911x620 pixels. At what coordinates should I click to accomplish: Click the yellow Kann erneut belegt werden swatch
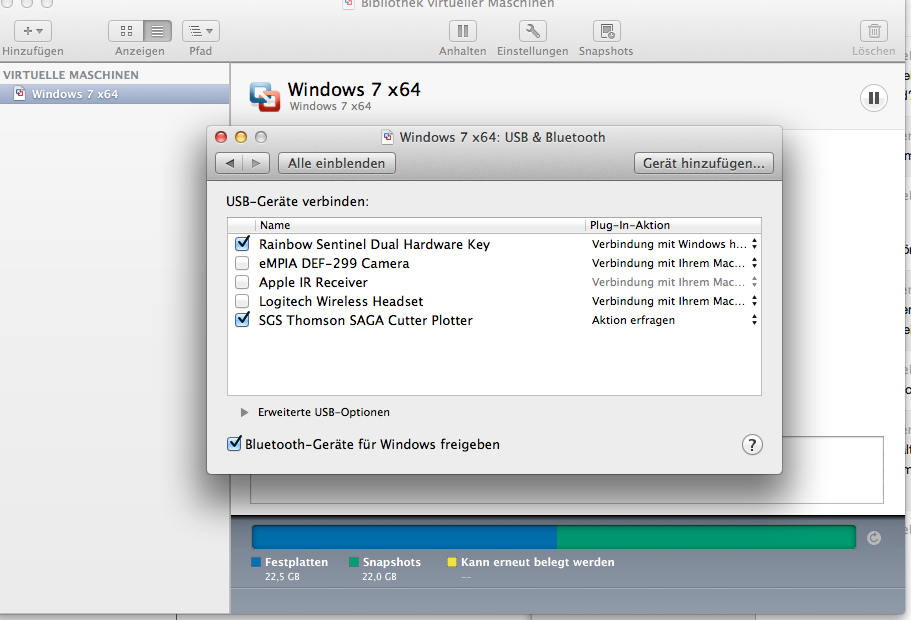(x=451, y=562)
